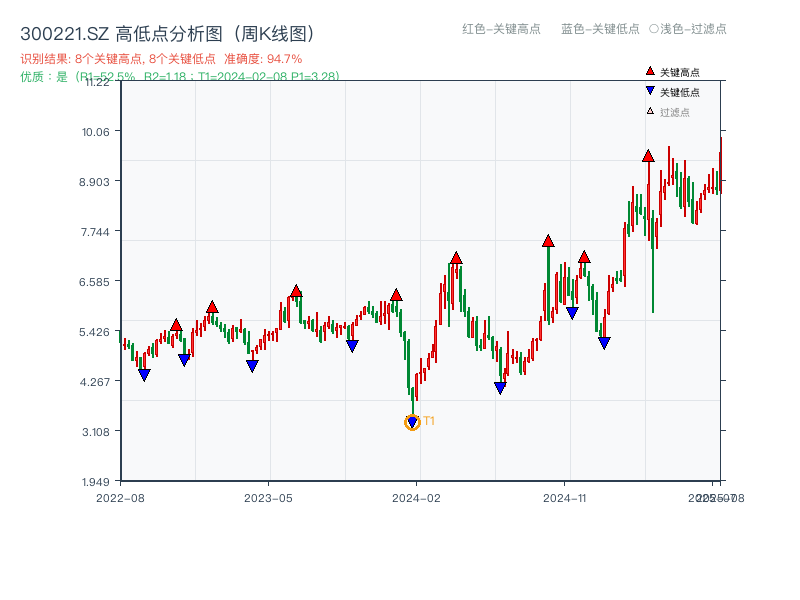Click the 6.585 y-axis label
800x600 pixels.
click(94, 282)
